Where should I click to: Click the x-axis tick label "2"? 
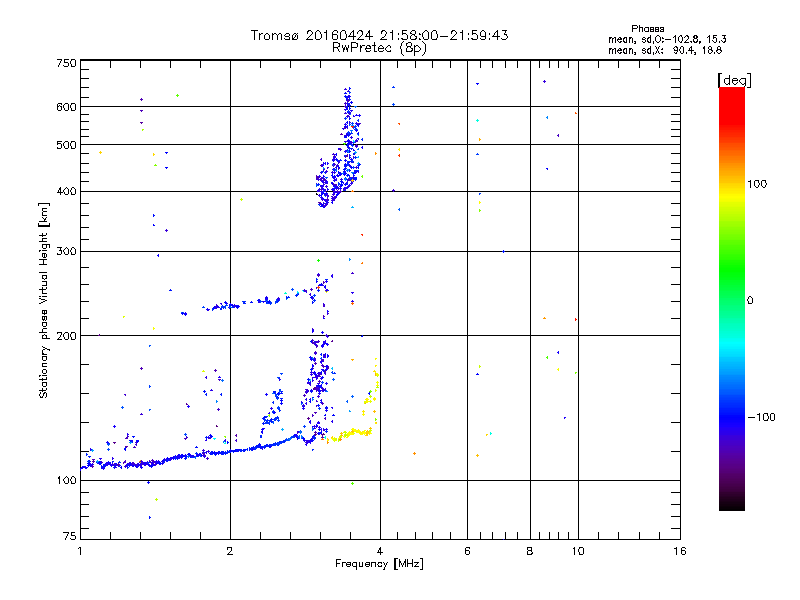230,551
